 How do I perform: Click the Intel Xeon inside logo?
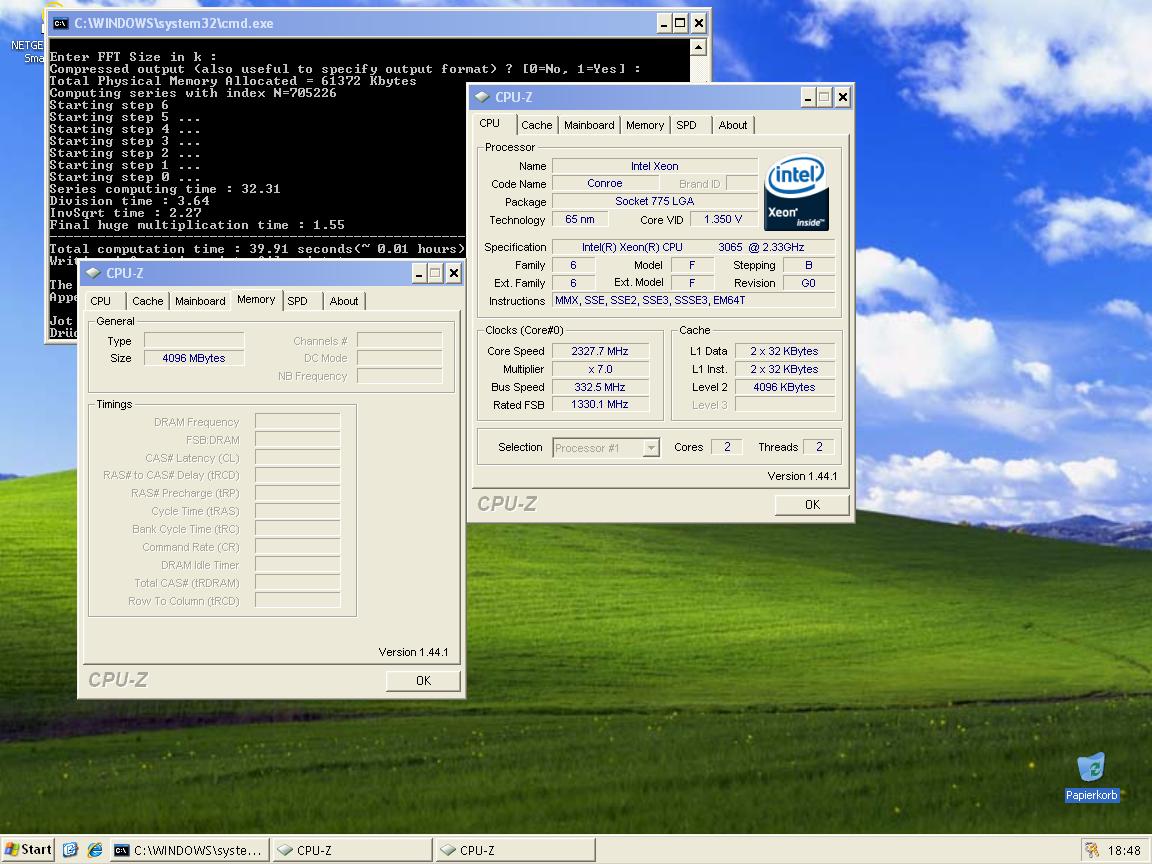coord(796,192)
